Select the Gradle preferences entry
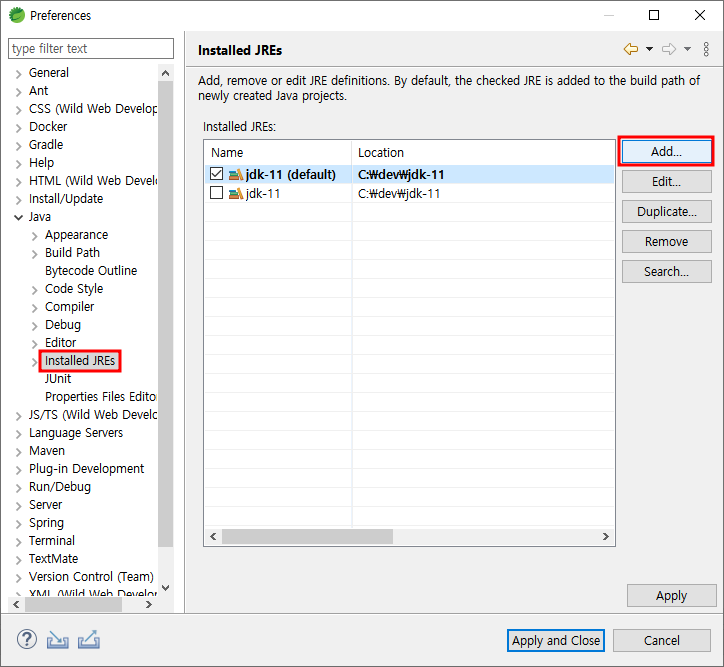The width and height of the screenshot is (724, 667). click(46, 144)
